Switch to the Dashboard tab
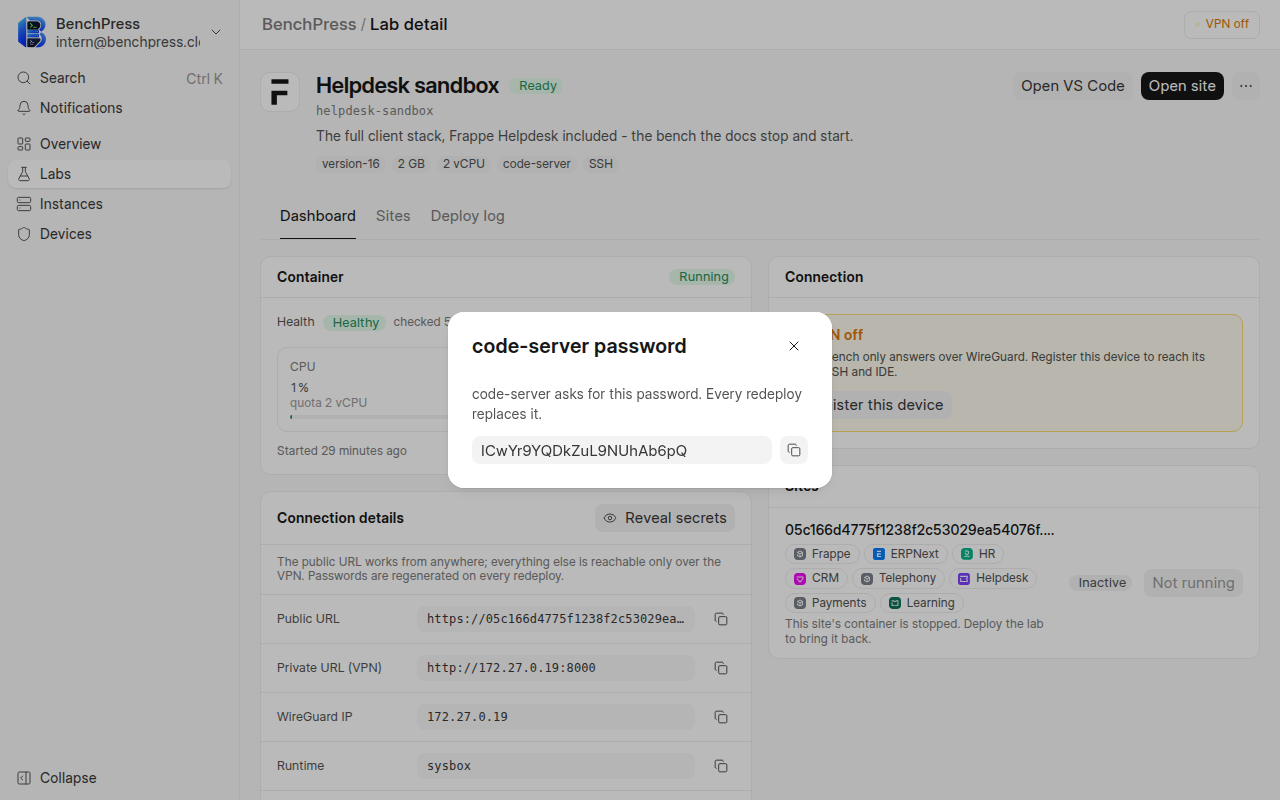 [x=318, y=216]
